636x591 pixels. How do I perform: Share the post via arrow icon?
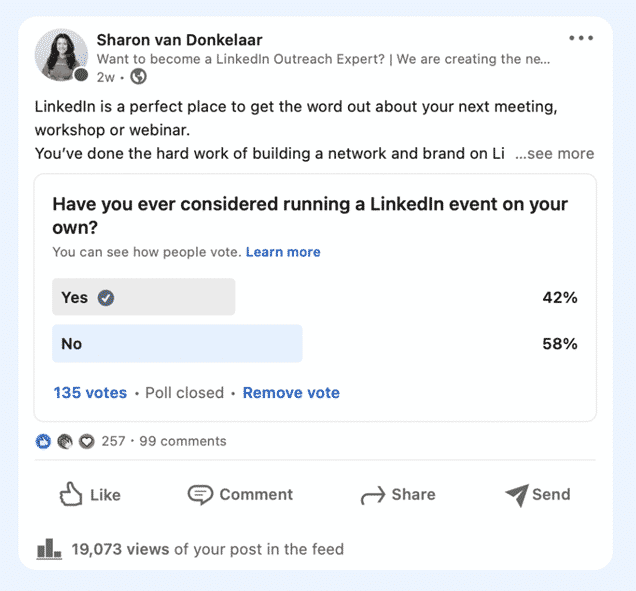(x=373, y=495)
